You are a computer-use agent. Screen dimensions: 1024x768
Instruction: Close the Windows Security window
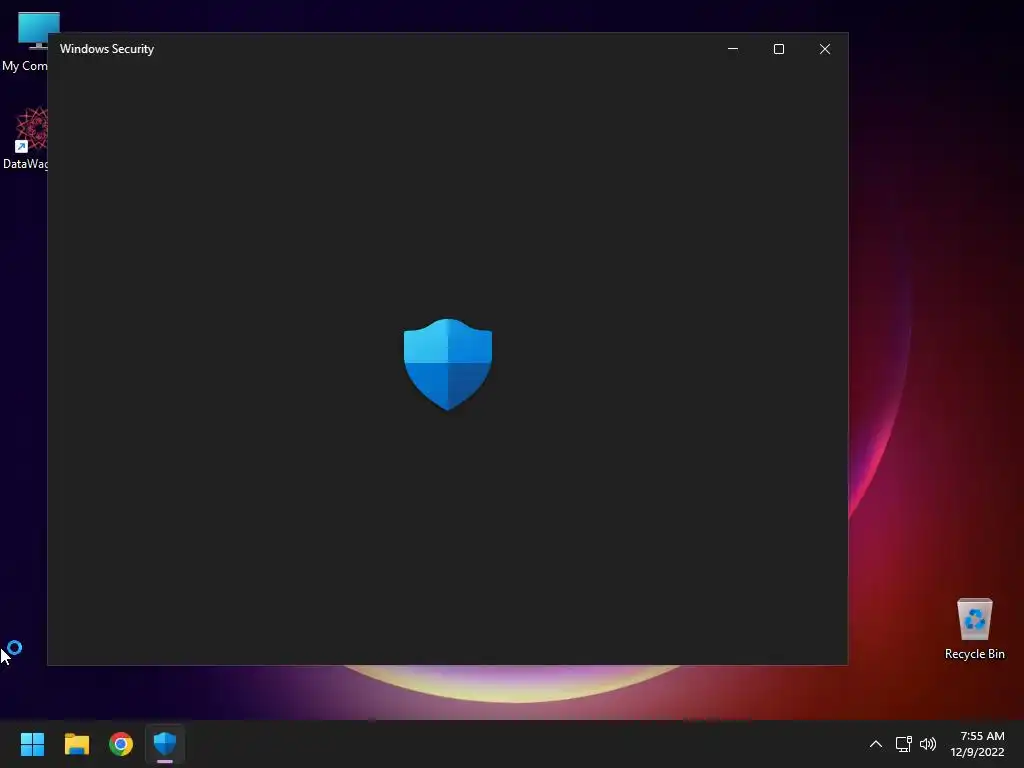(x=825, y=49)
